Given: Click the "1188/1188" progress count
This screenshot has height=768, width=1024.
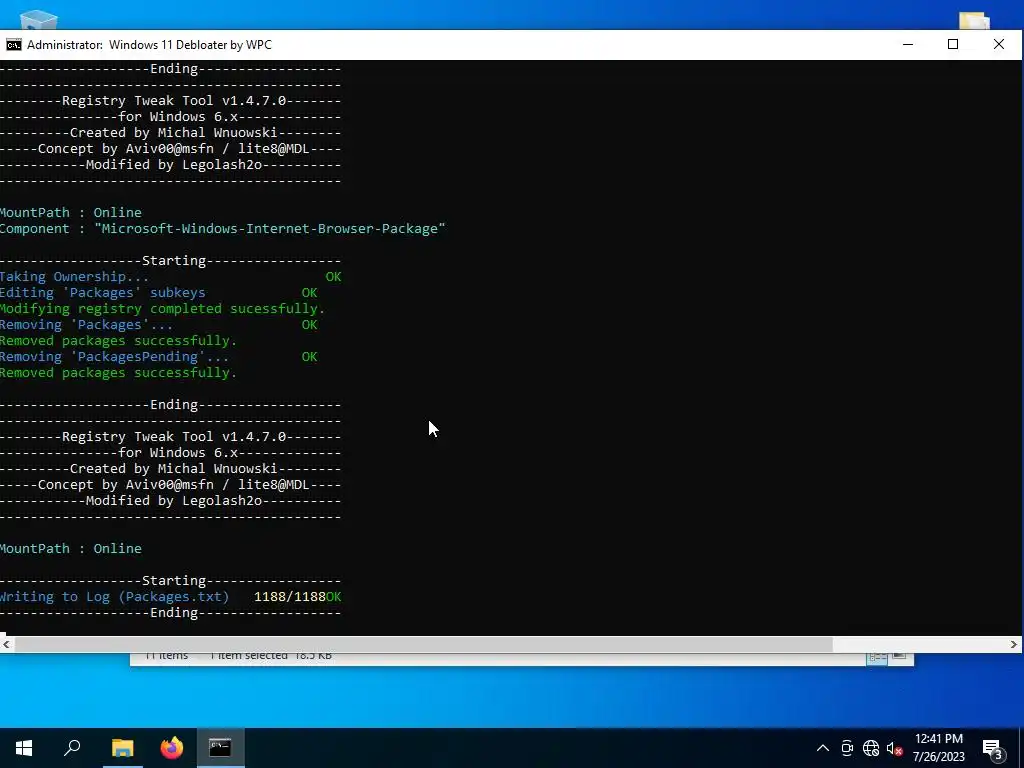Looking at the screenshot, I should pyautogui.click(x=289, y=596).
